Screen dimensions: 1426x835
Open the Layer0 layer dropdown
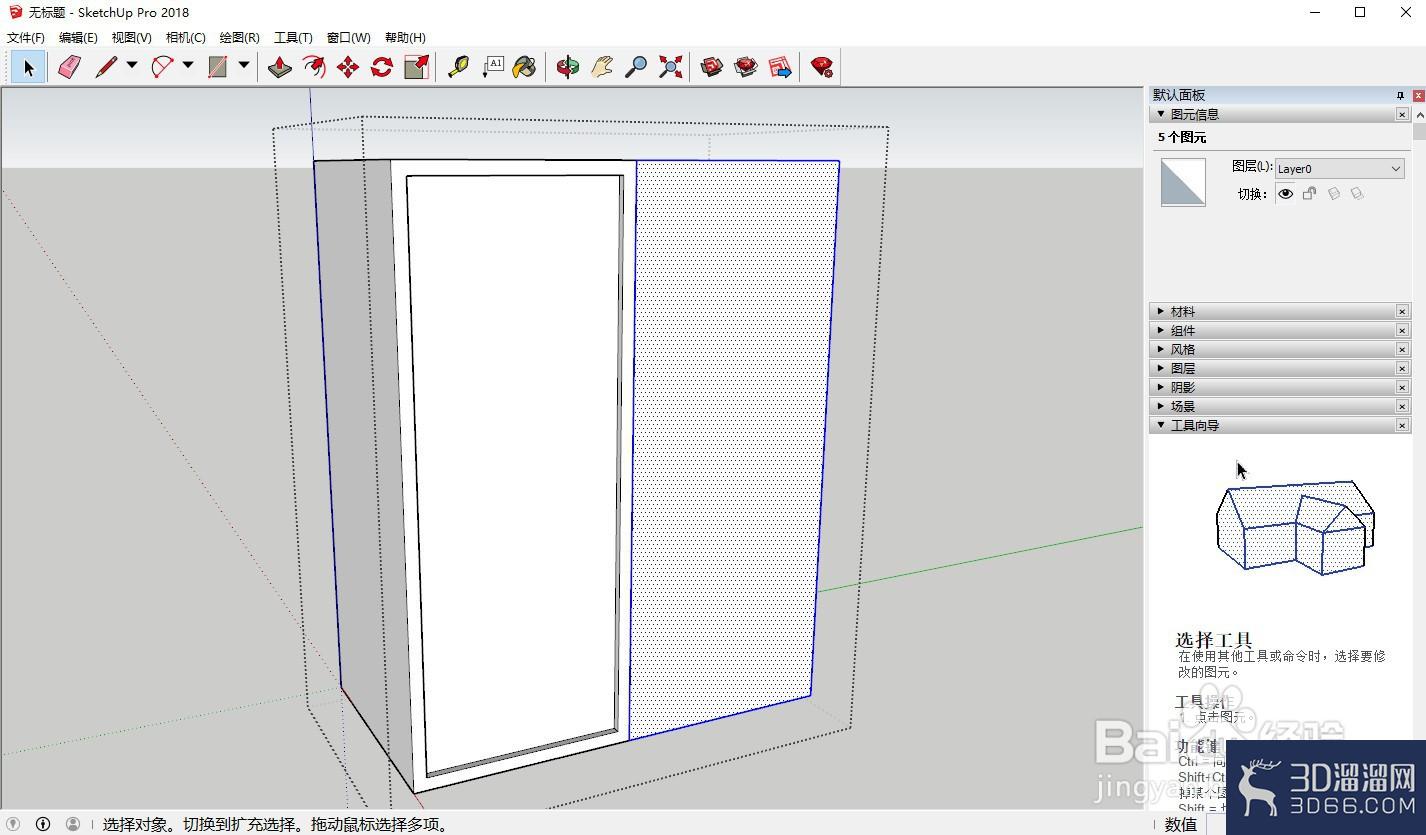tap(1339, 169)
